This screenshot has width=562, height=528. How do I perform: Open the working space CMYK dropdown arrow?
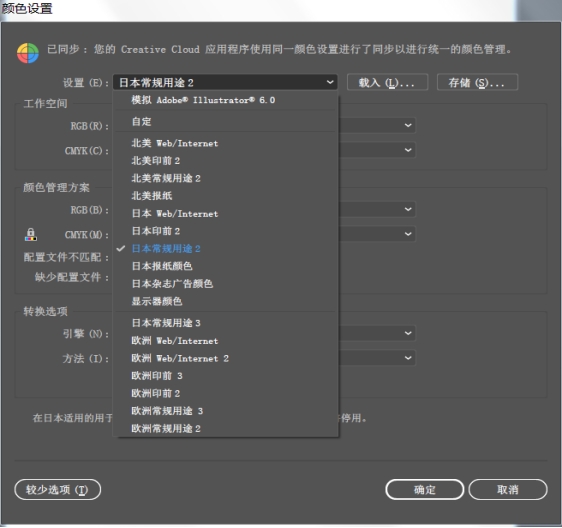coord(408,150)
